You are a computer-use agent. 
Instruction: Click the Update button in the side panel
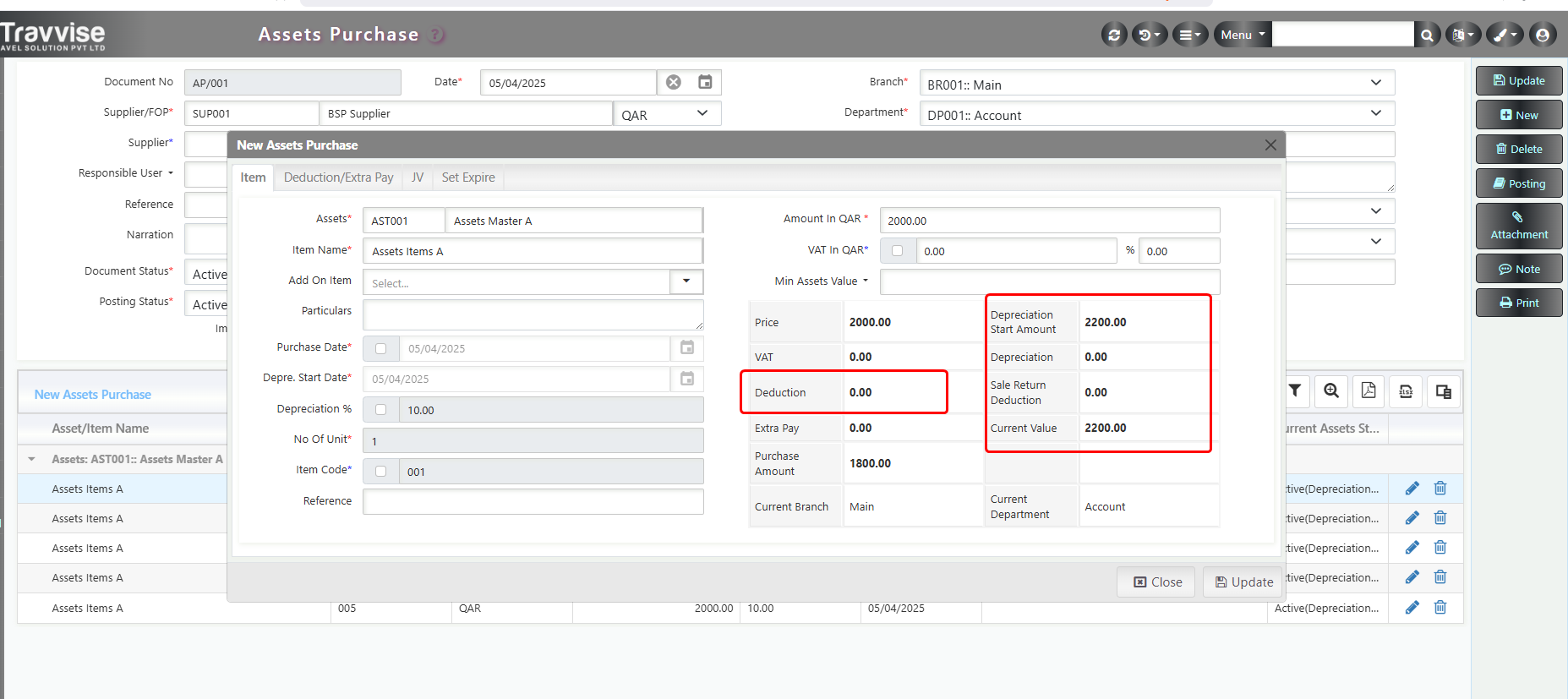pos(1519,80)
